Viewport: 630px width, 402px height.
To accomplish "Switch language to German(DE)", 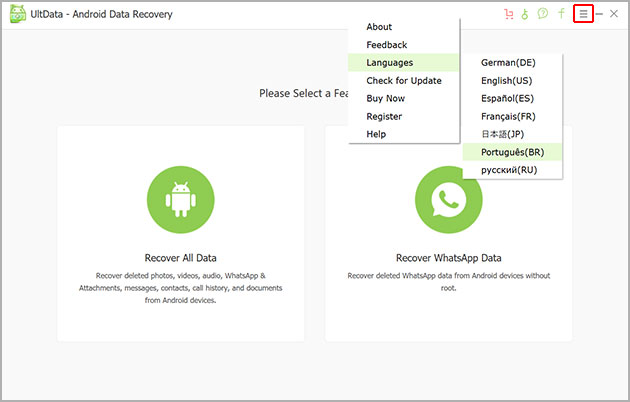I will (x=512, y=63).
